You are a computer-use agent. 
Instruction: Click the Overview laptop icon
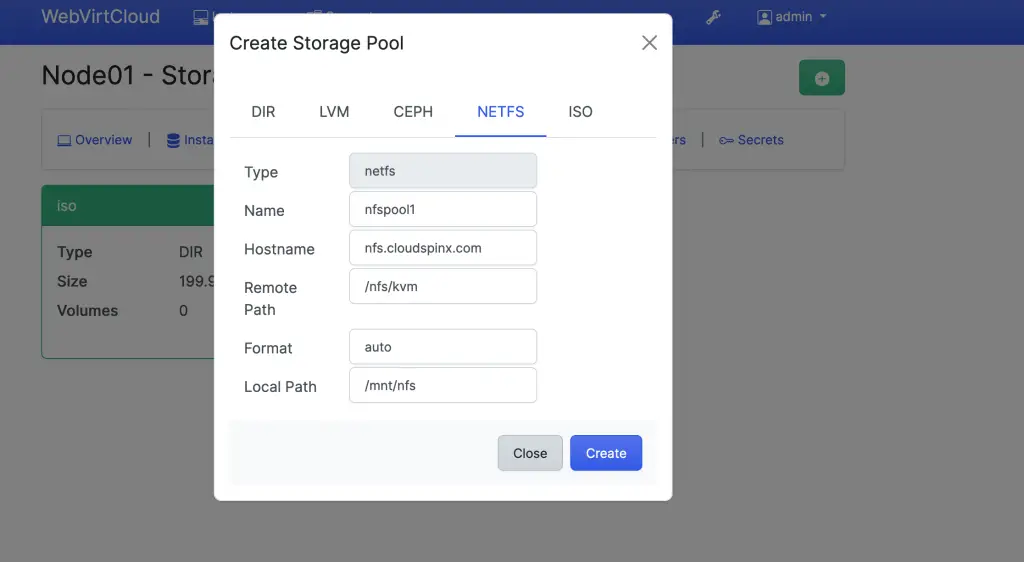click(x=64, y=140)
